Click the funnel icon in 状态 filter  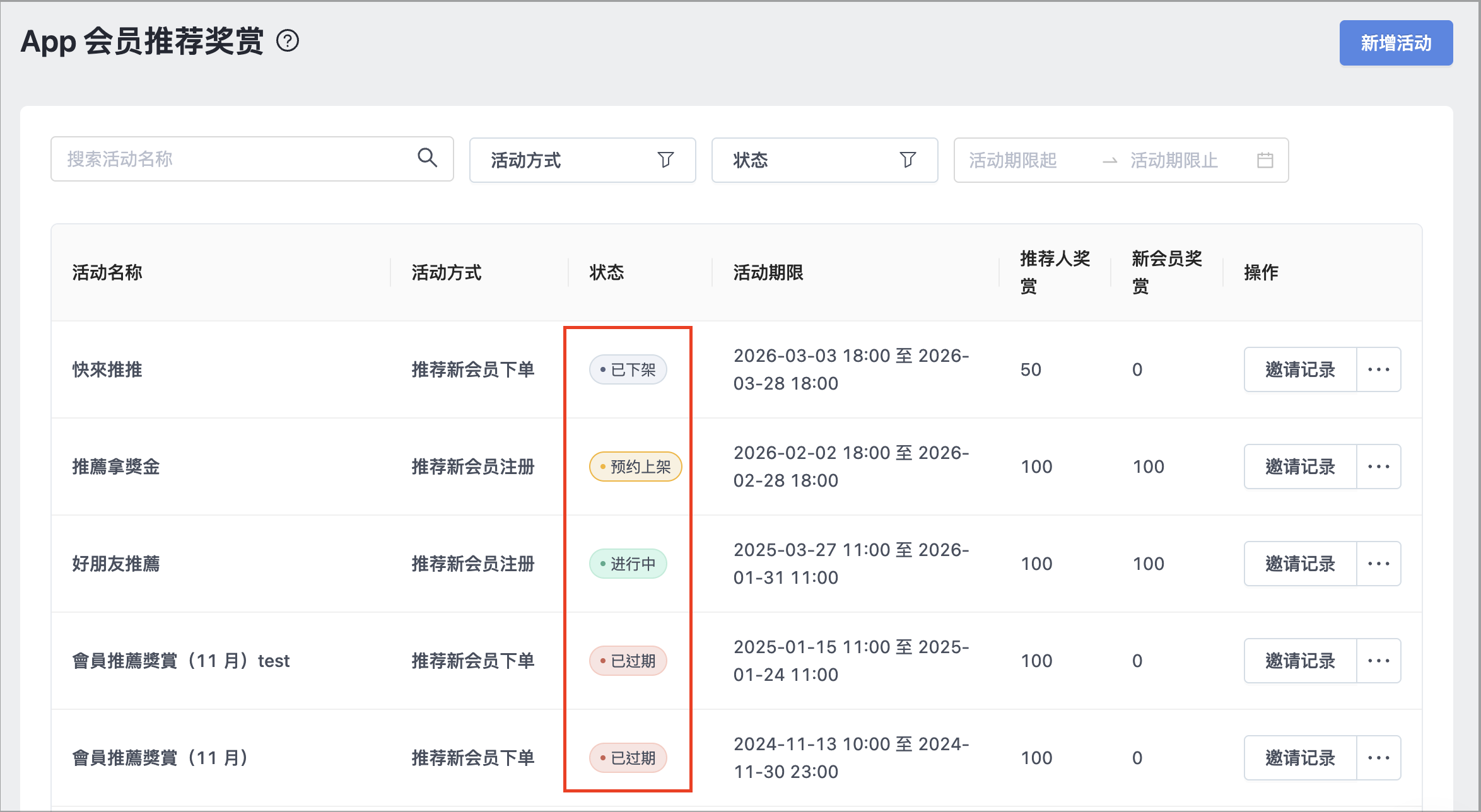click(x=908, y=160)
